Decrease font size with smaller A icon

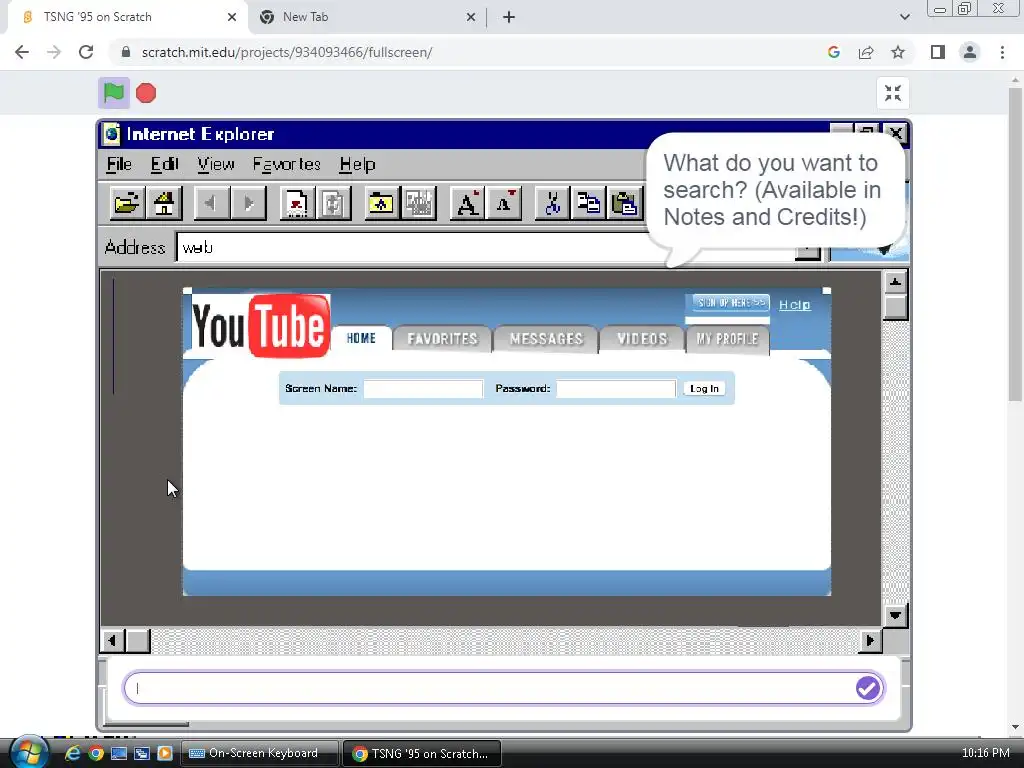pyautogui.click(x=504, y=203)
